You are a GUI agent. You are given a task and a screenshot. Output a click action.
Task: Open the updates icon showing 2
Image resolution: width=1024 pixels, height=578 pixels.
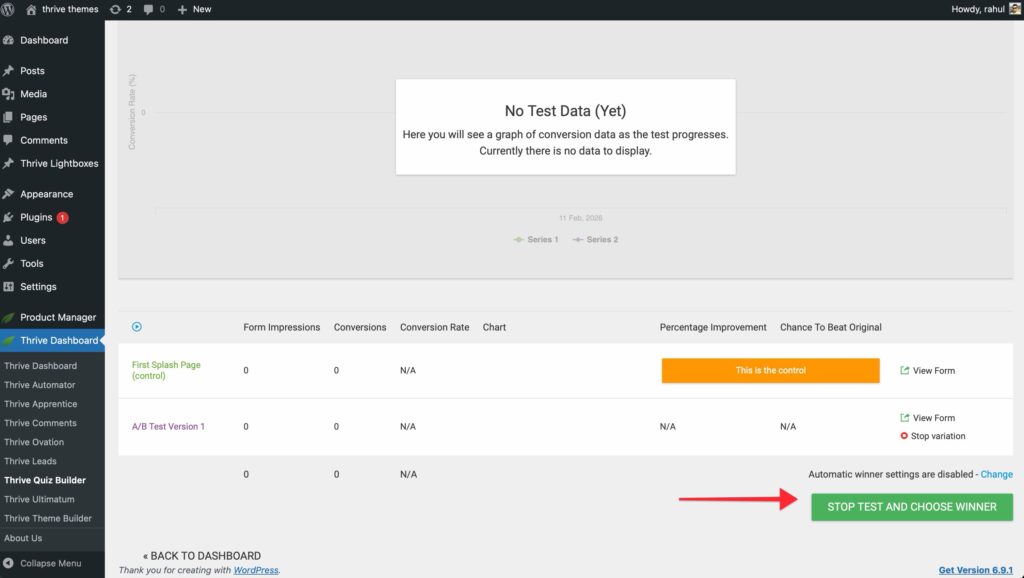pos(115,9)
